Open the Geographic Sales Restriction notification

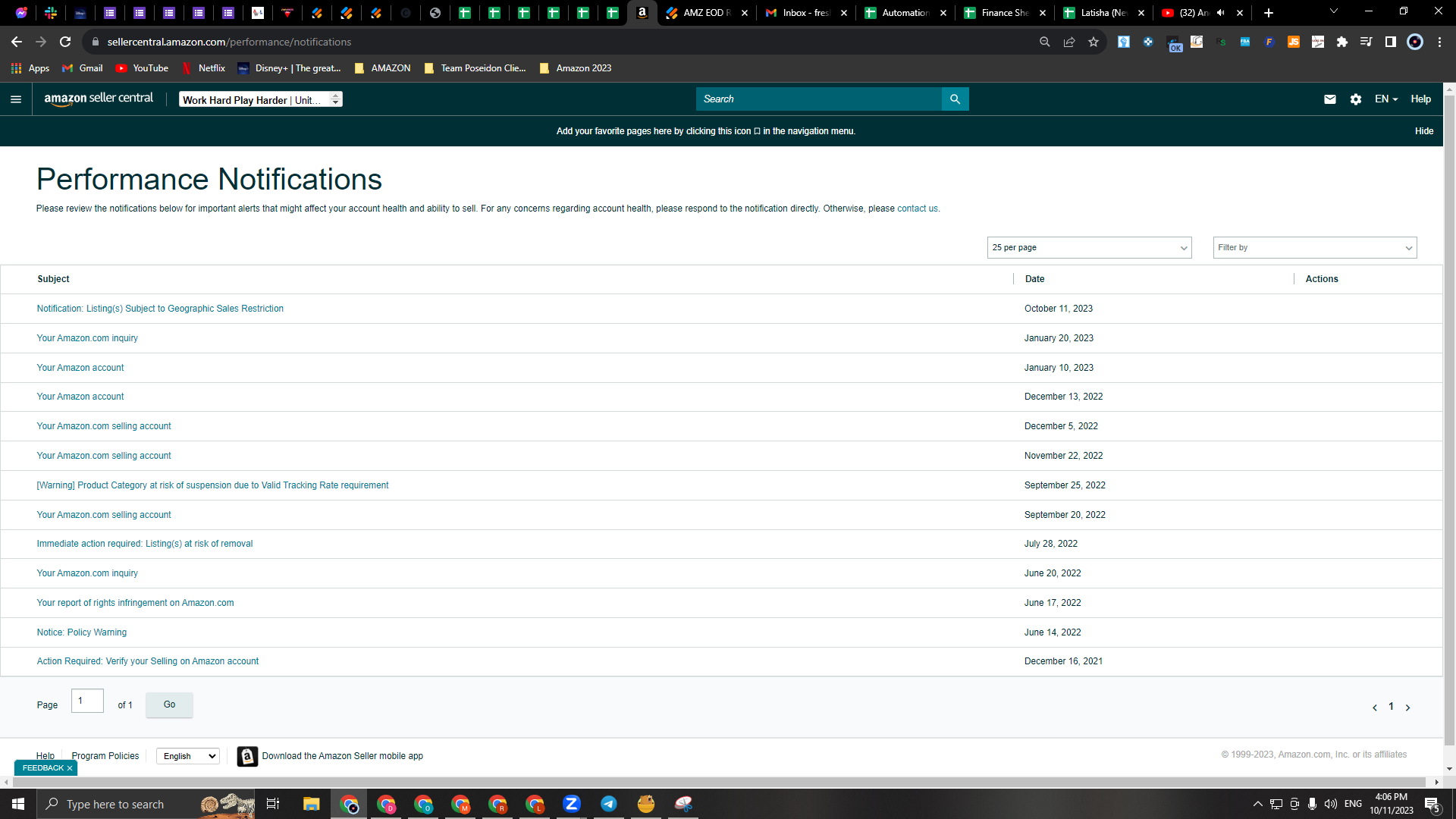160,309
